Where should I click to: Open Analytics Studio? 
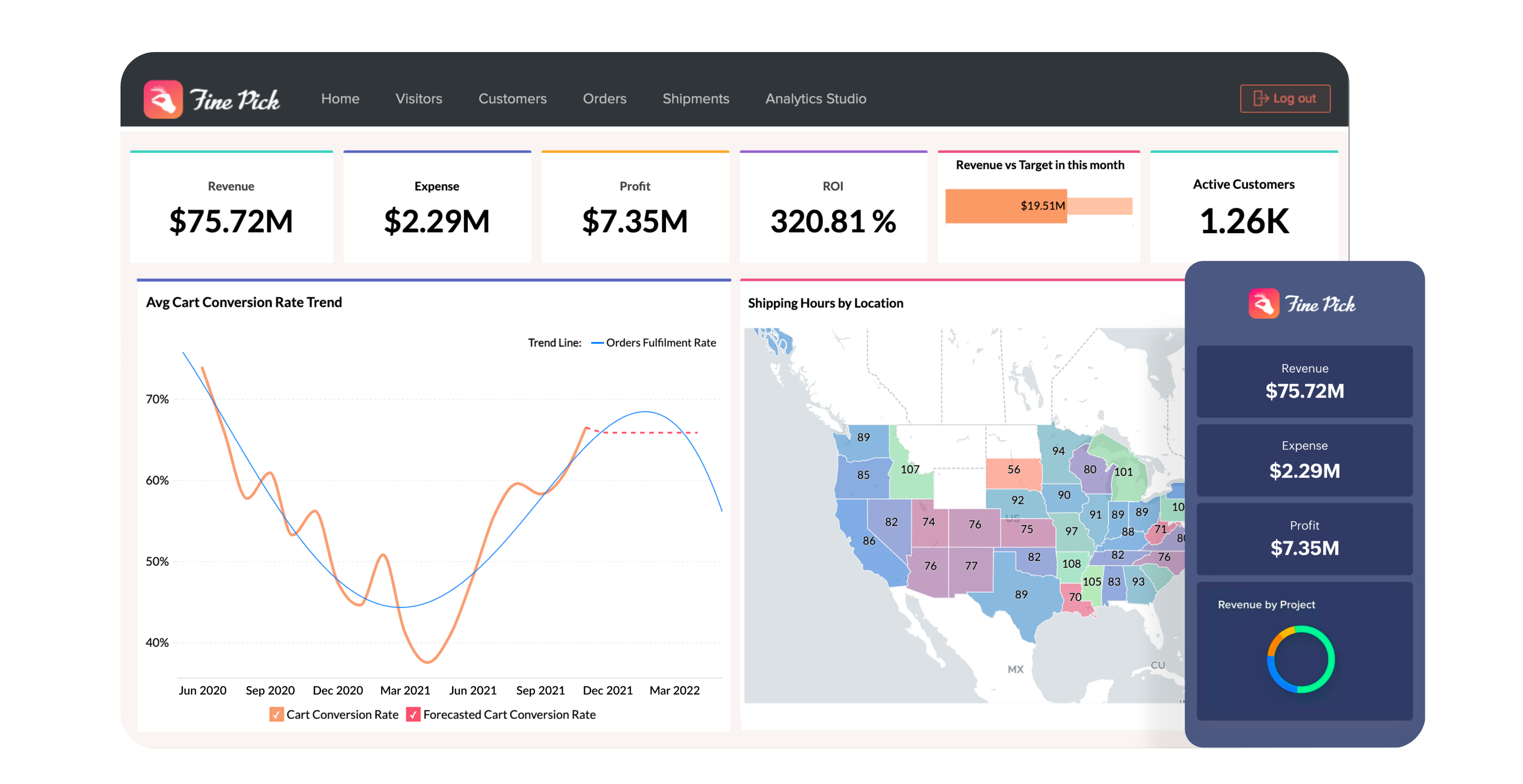pyautogui.click(x=815, y=99)
